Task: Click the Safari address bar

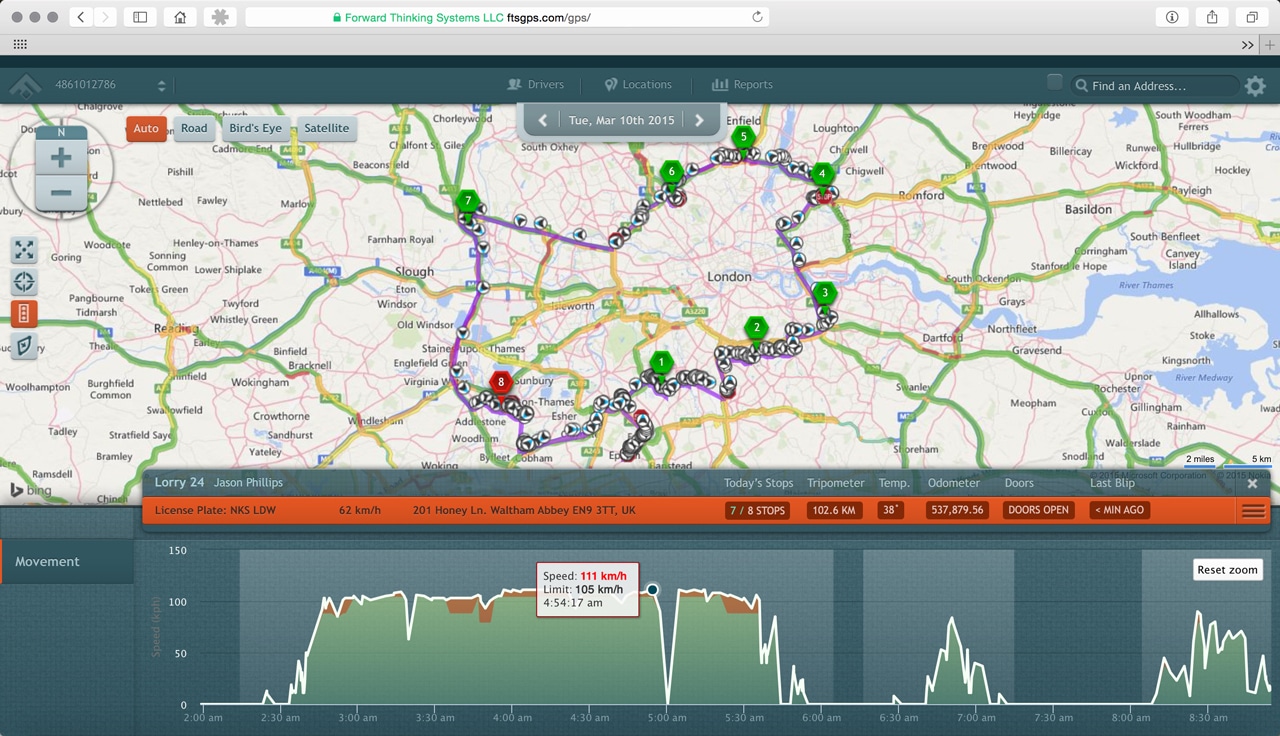Action: tap(507, 17)
